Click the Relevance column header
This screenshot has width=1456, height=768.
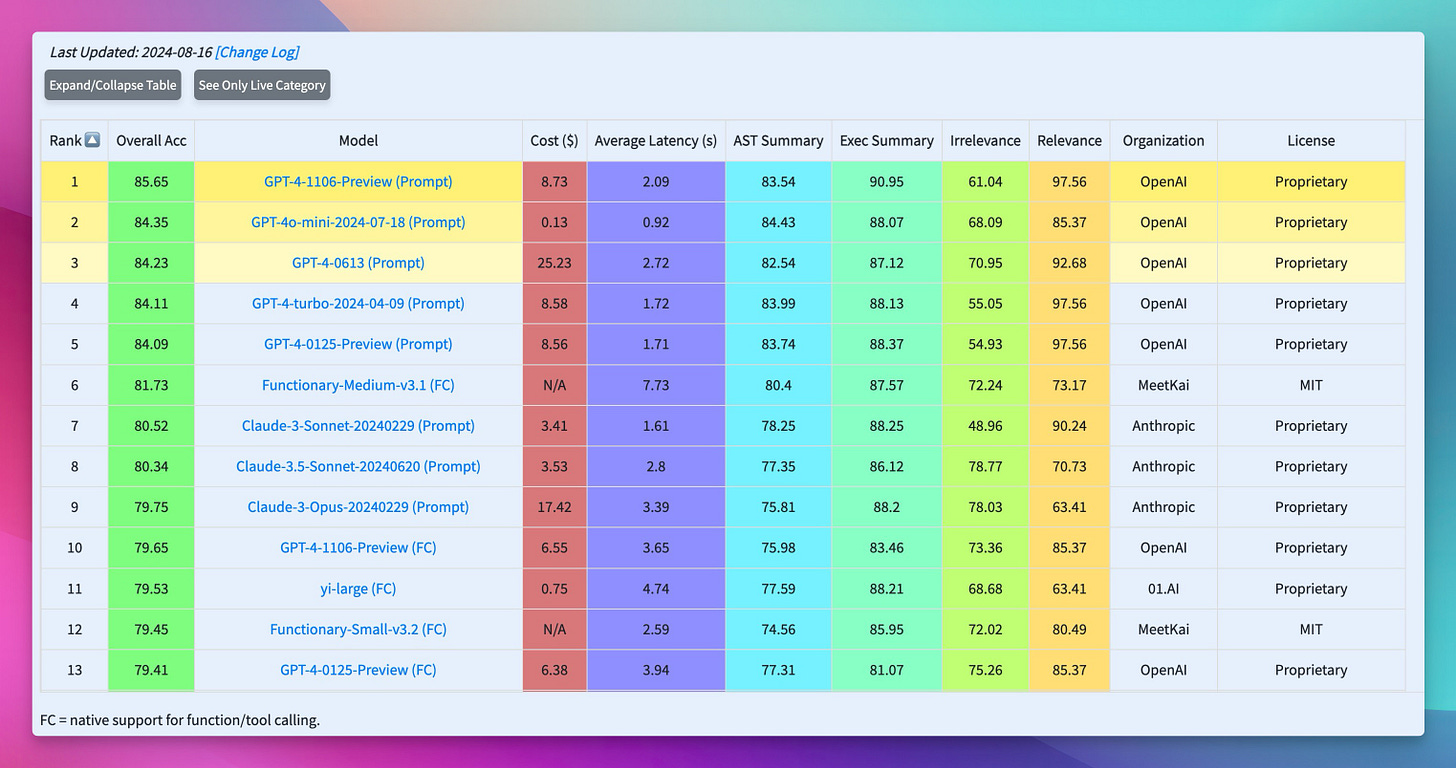(1069, 141)
